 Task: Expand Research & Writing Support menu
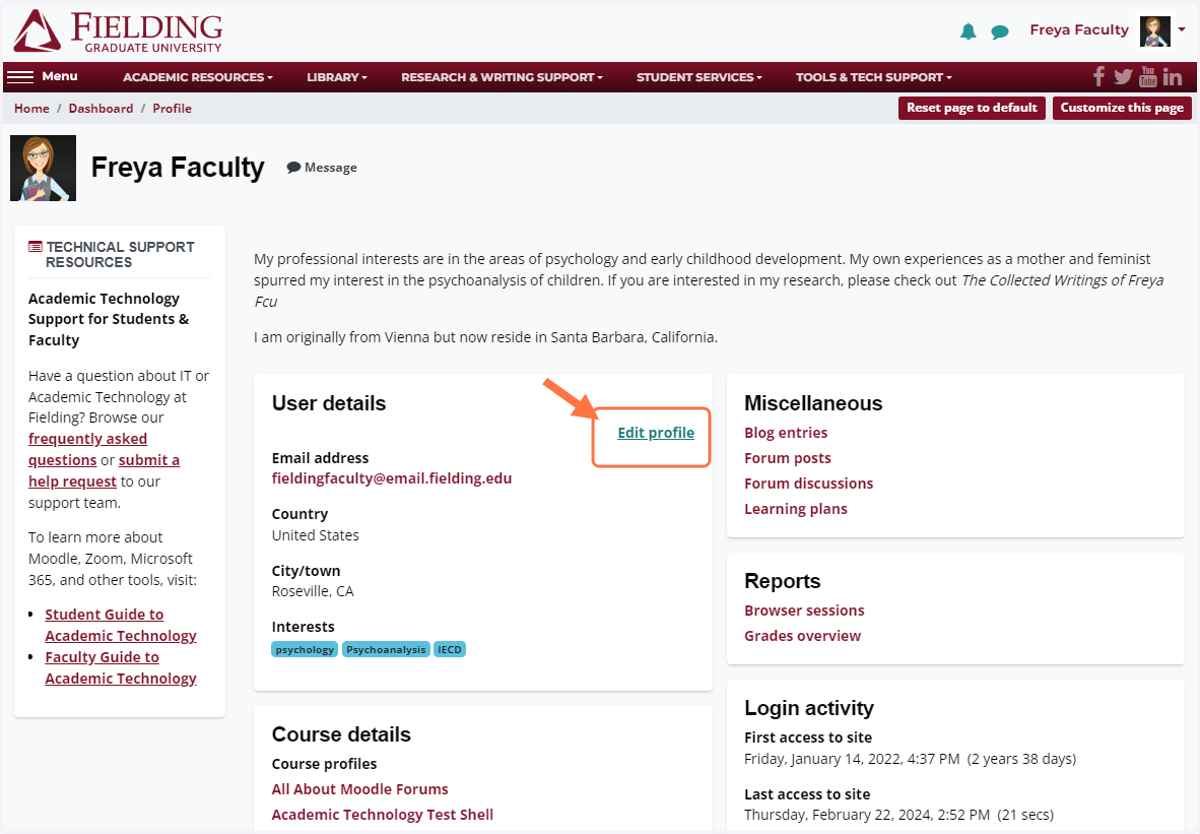point(502,77)
